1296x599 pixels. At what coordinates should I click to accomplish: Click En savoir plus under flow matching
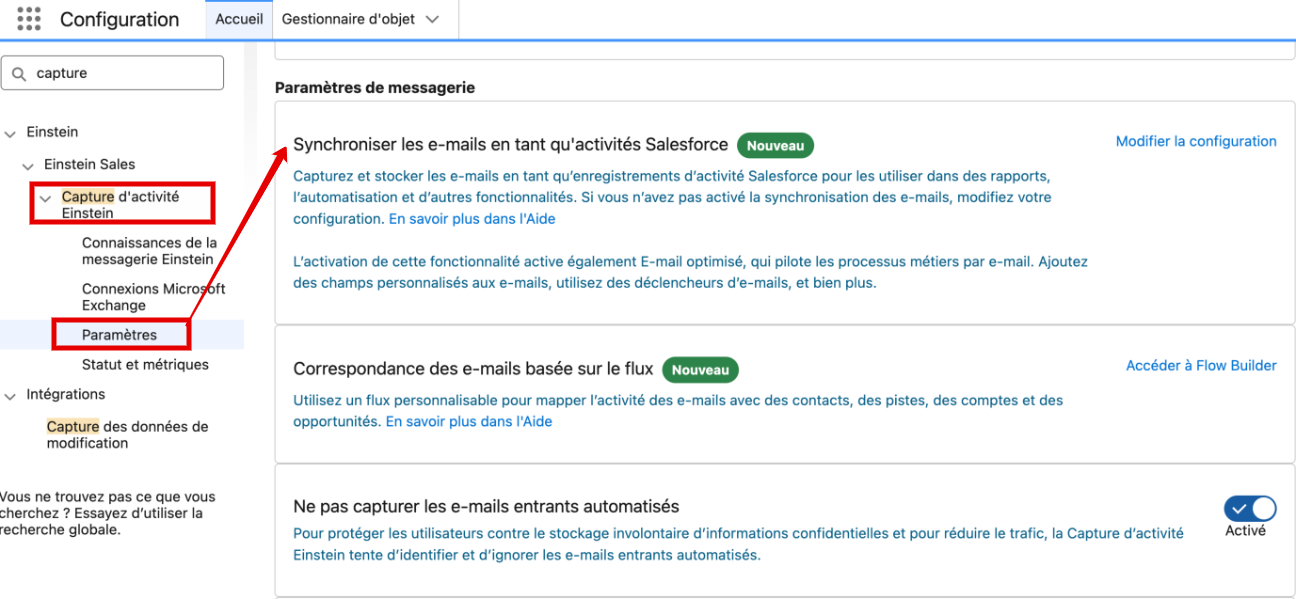pyautogui.click(x=469, y=422)
